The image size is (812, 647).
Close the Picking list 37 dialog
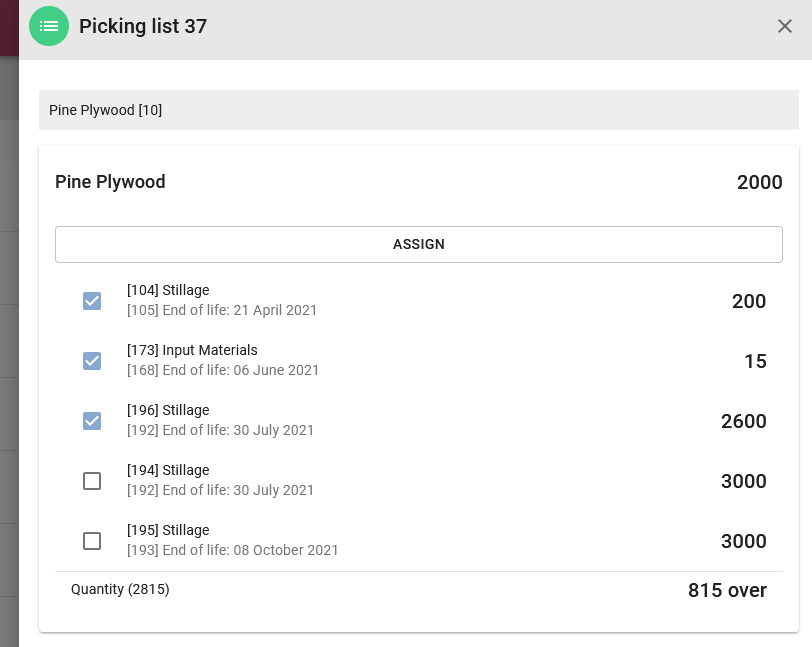click(x=785, y=26)
